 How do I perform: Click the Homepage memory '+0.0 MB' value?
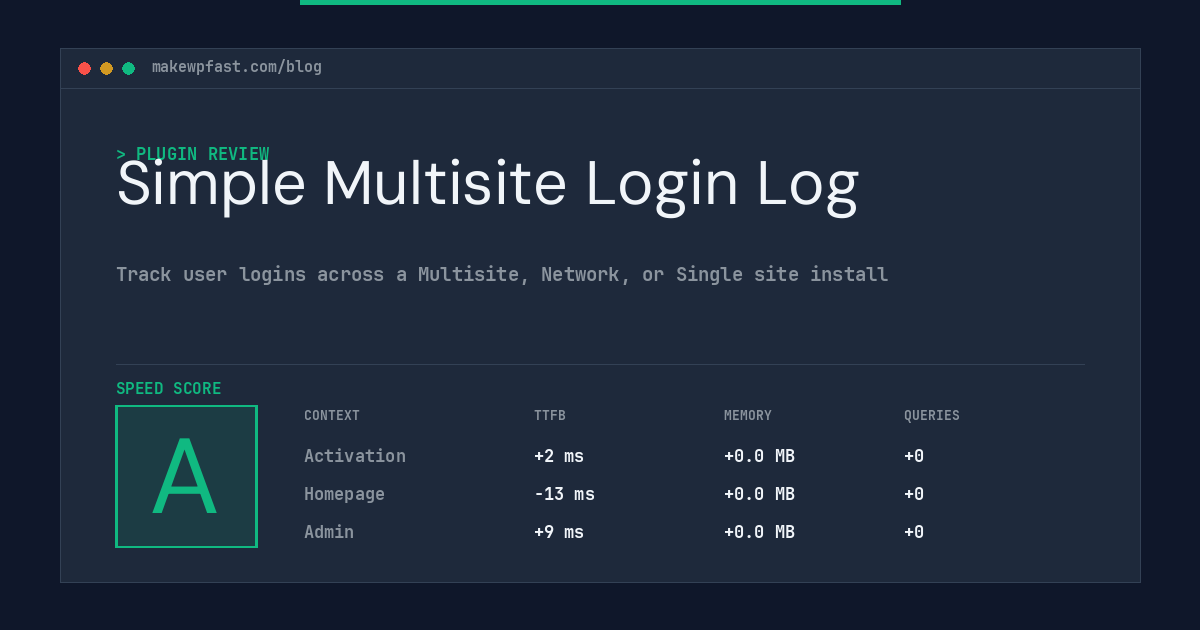[759, 494]
